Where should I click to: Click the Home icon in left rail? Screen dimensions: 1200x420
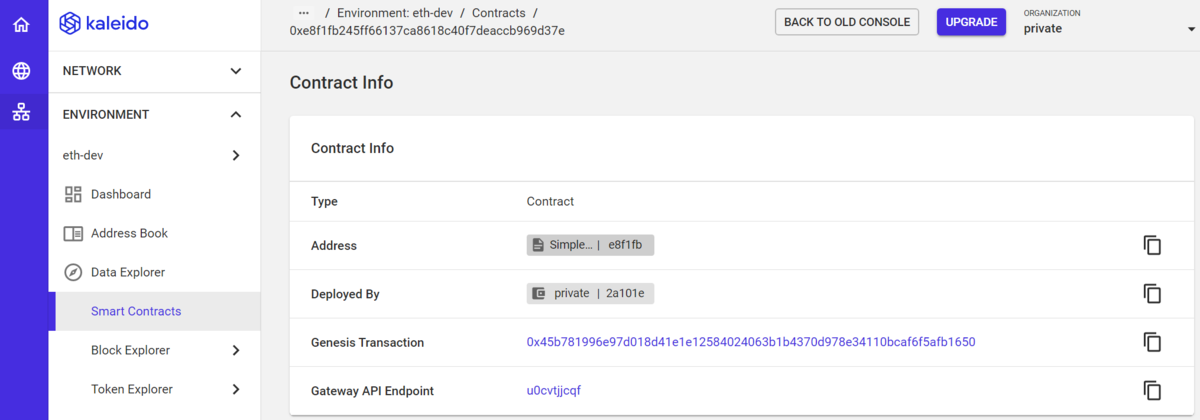point(21,24)
